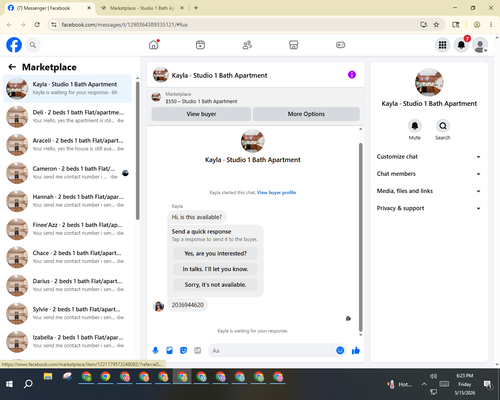Open Cameron - 2 beds 1 bath conversation
This screenshot has height=400, width=500.
pyautogui.click(x=67, y=173)
